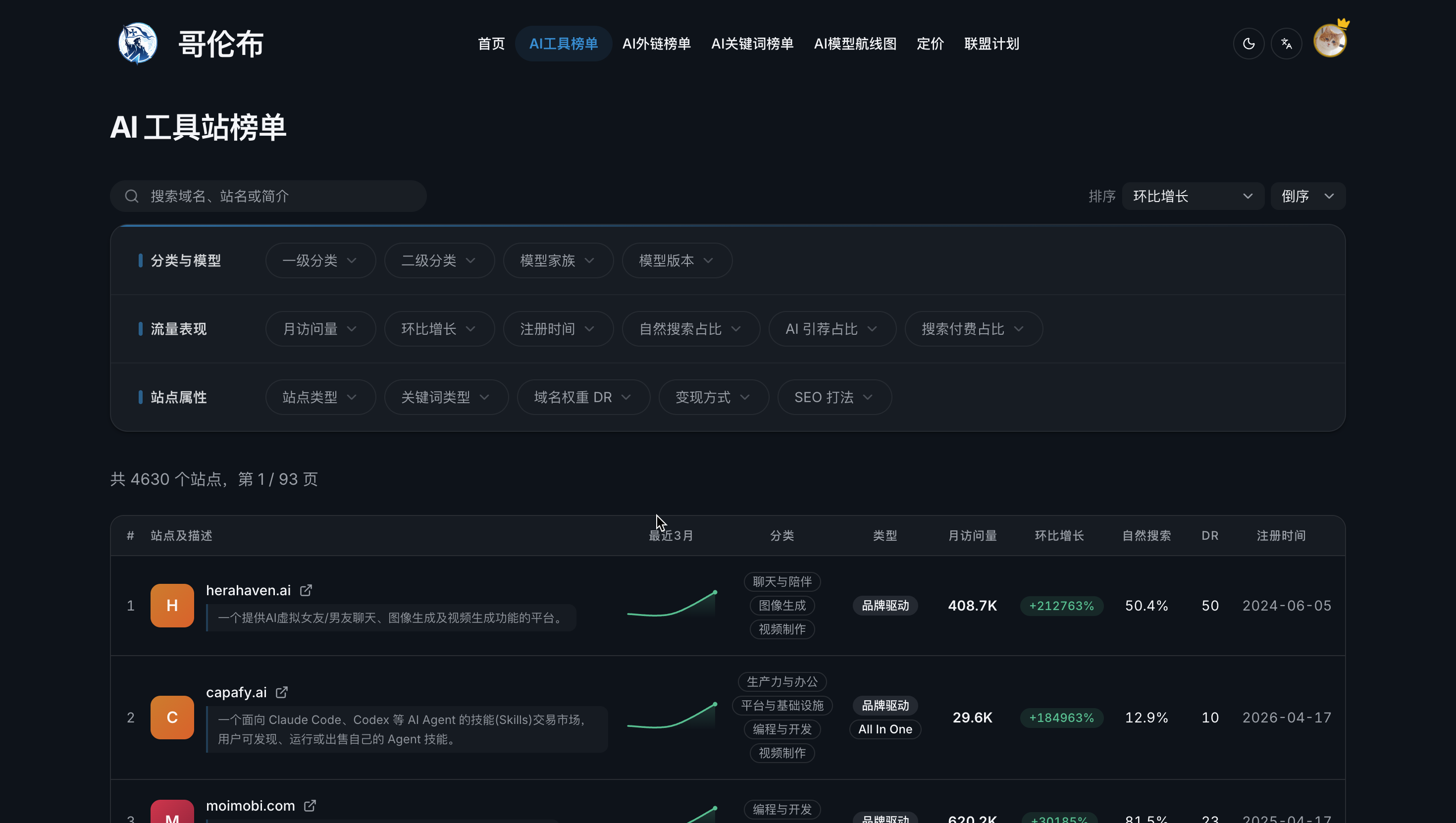Click the 生产力与办公 category tag
The height and width of the screenshot is (823, 1456).
[782, 682]
